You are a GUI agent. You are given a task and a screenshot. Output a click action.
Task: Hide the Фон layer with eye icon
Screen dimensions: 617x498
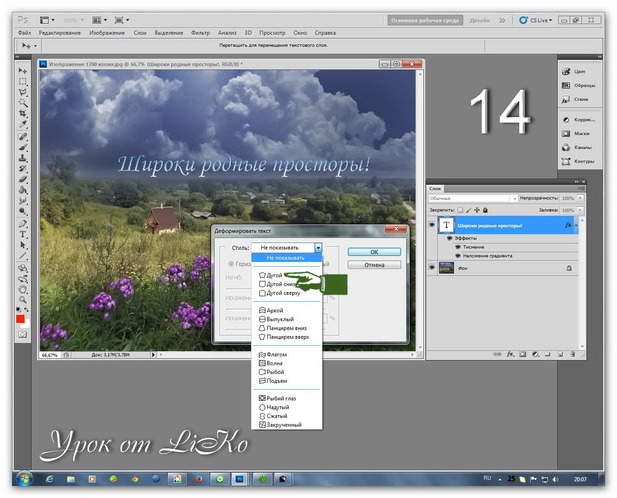pyautogui.click(x=432, y=267)
